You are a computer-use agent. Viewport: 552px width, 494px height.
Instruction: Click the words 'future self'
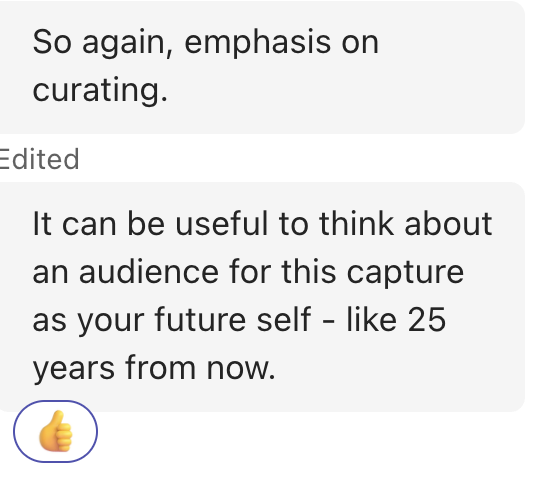coord(233,320)
